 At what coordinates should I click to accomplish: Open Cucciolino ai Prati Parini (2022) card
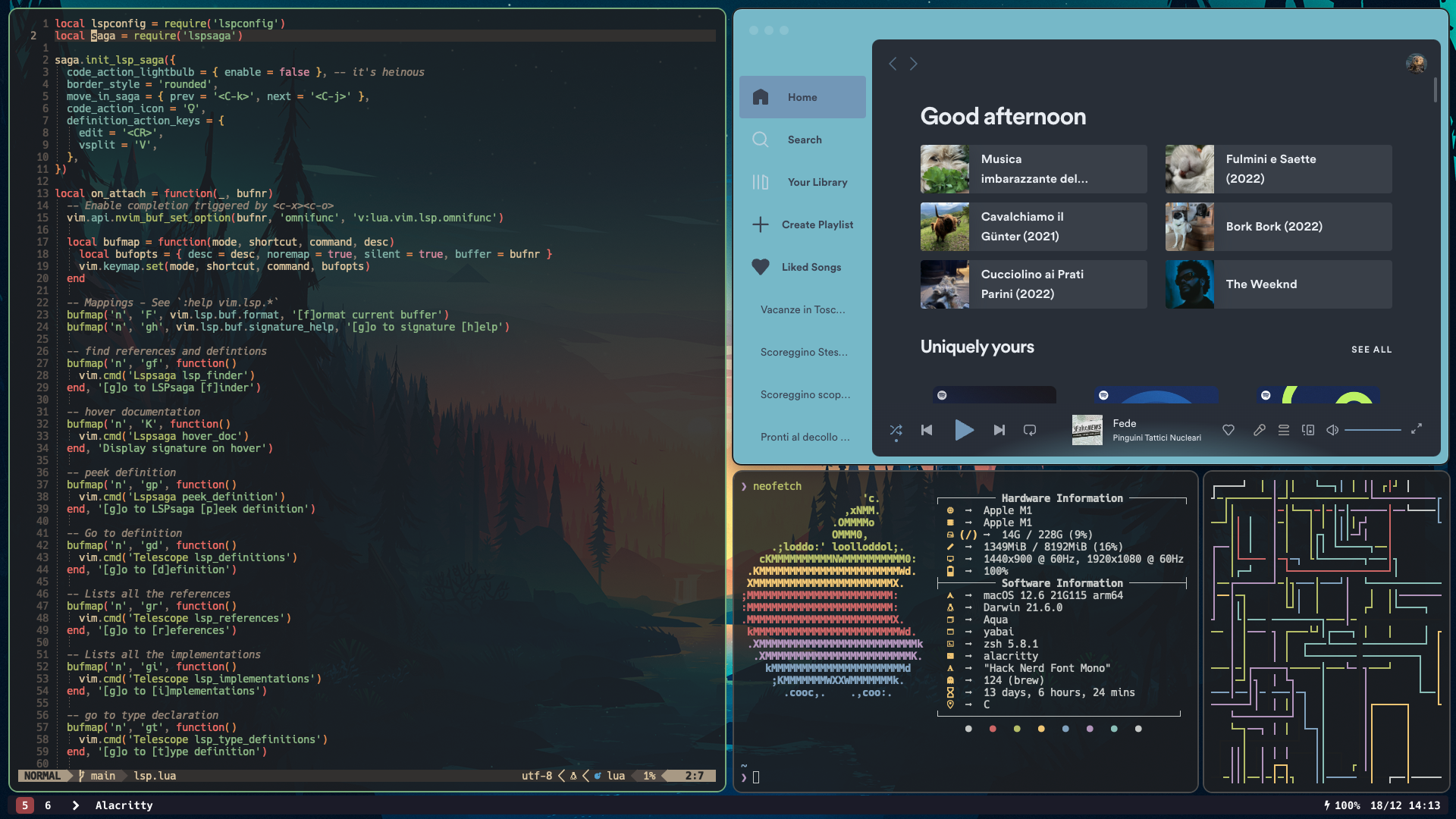pyautogui.click(x=1033, y=284)
